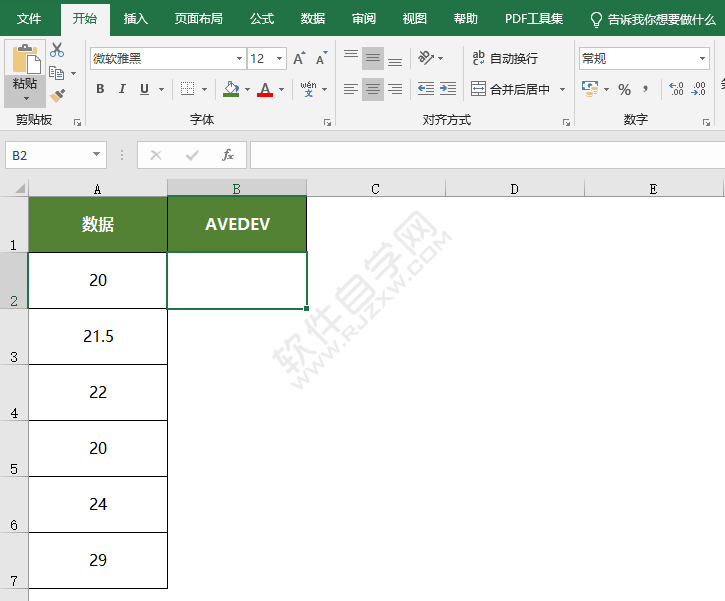Toggle middle vertical alignment
This screenshot has height=601, width=725.
[373, 59]
